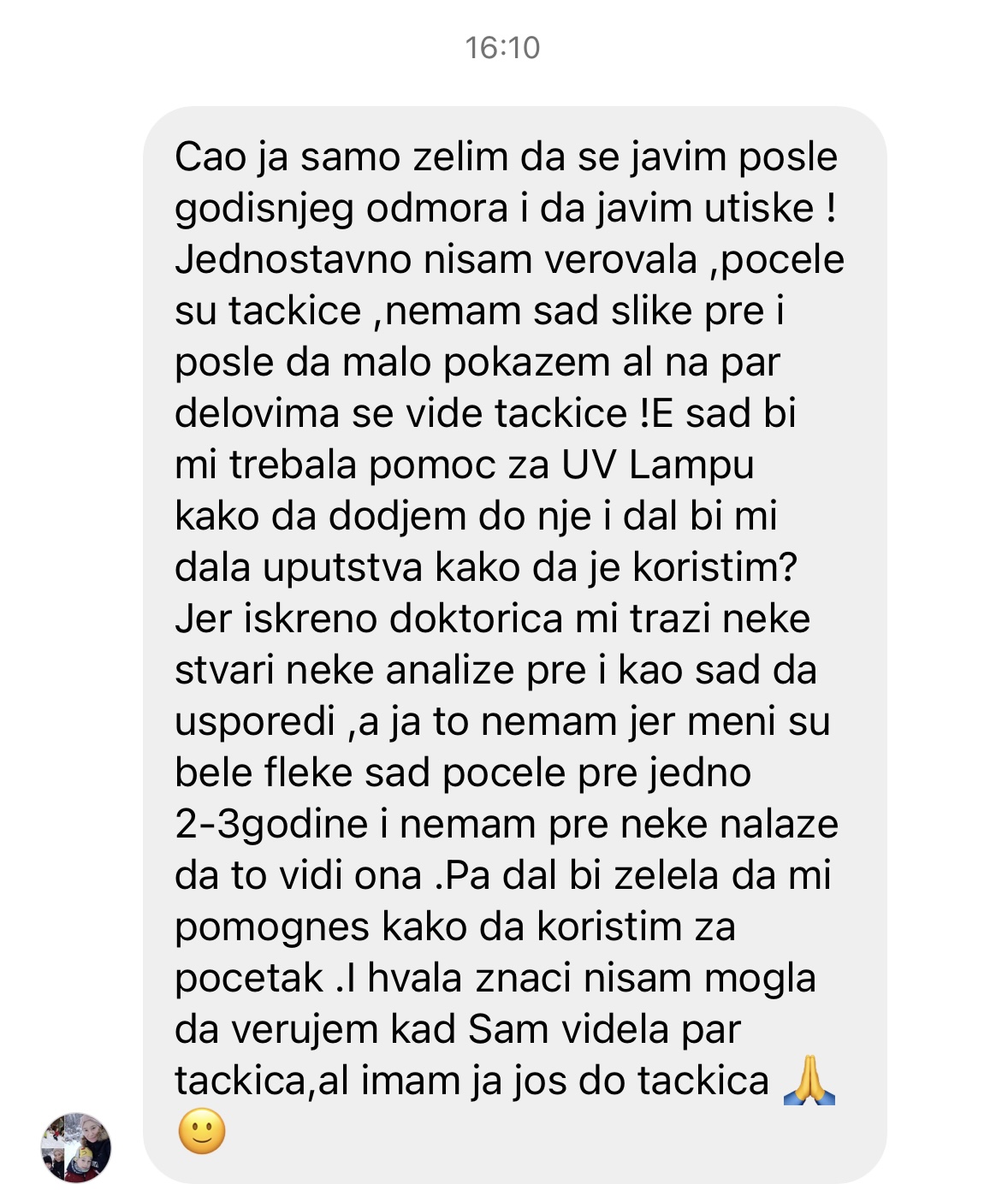Select the phrase "bele fleke"
The height and width of the screenshot is (1190, 1008).
coord(264,773)
